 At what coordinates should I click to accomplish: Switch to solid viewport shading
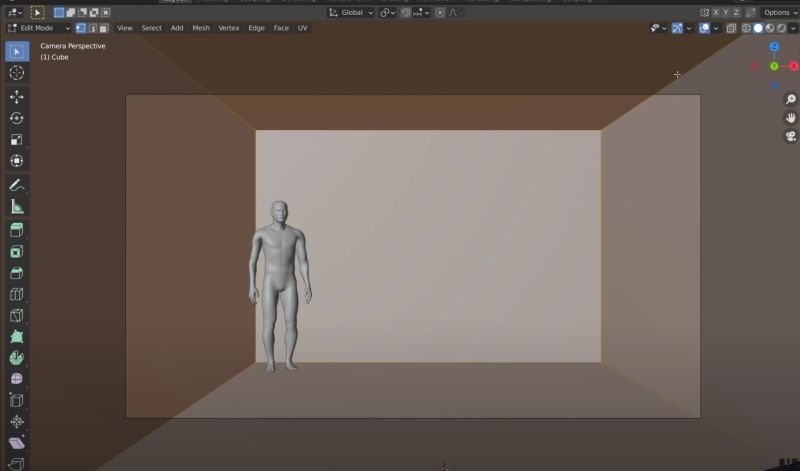point(758,28)
